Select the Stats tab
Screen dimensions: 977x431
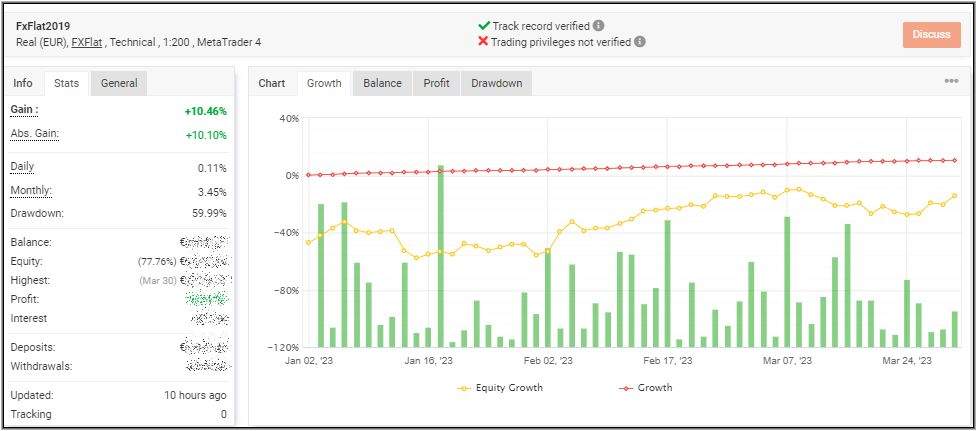click(67, 83)
